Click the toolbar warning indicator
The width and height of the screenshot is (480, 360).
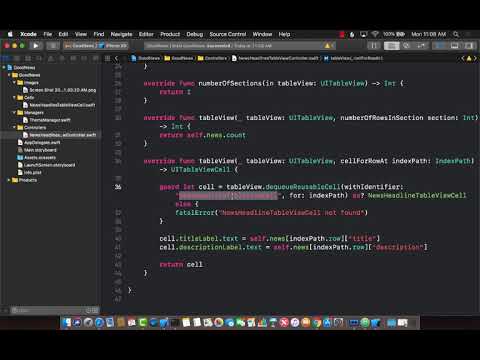[327, 46]
